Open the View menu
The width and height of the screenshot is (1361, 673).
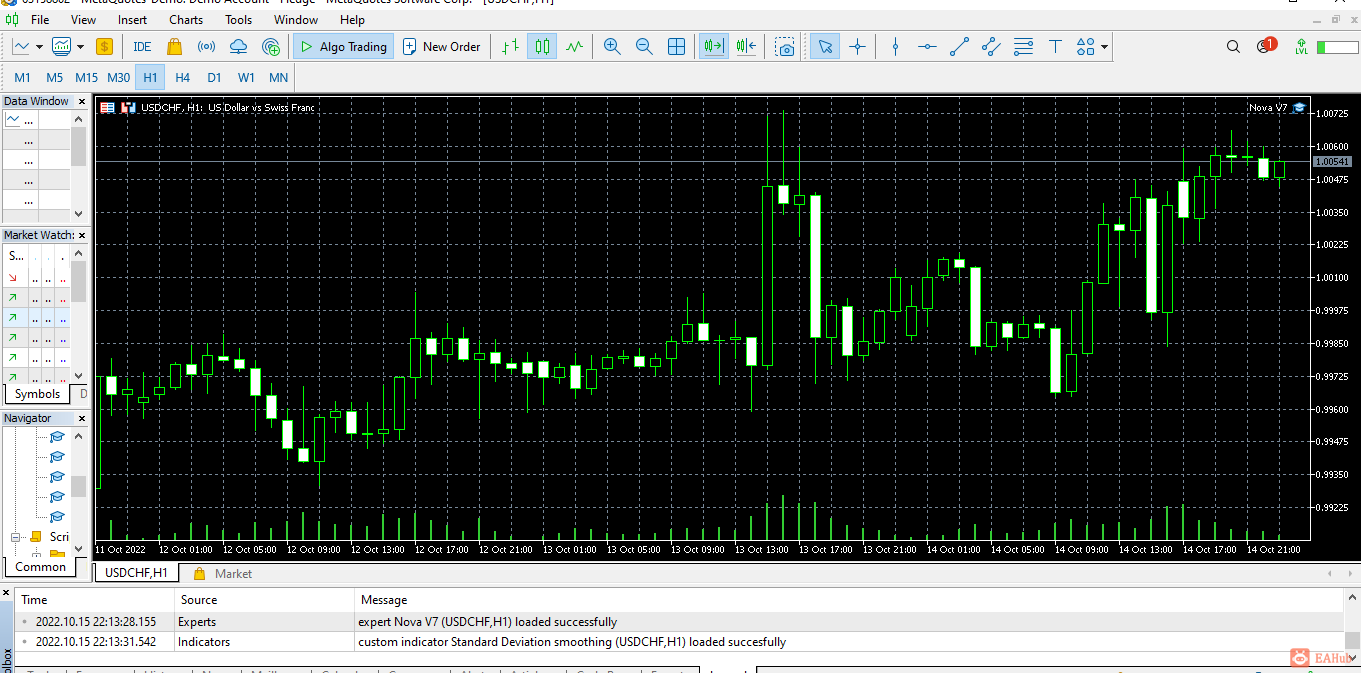point(84,19)
